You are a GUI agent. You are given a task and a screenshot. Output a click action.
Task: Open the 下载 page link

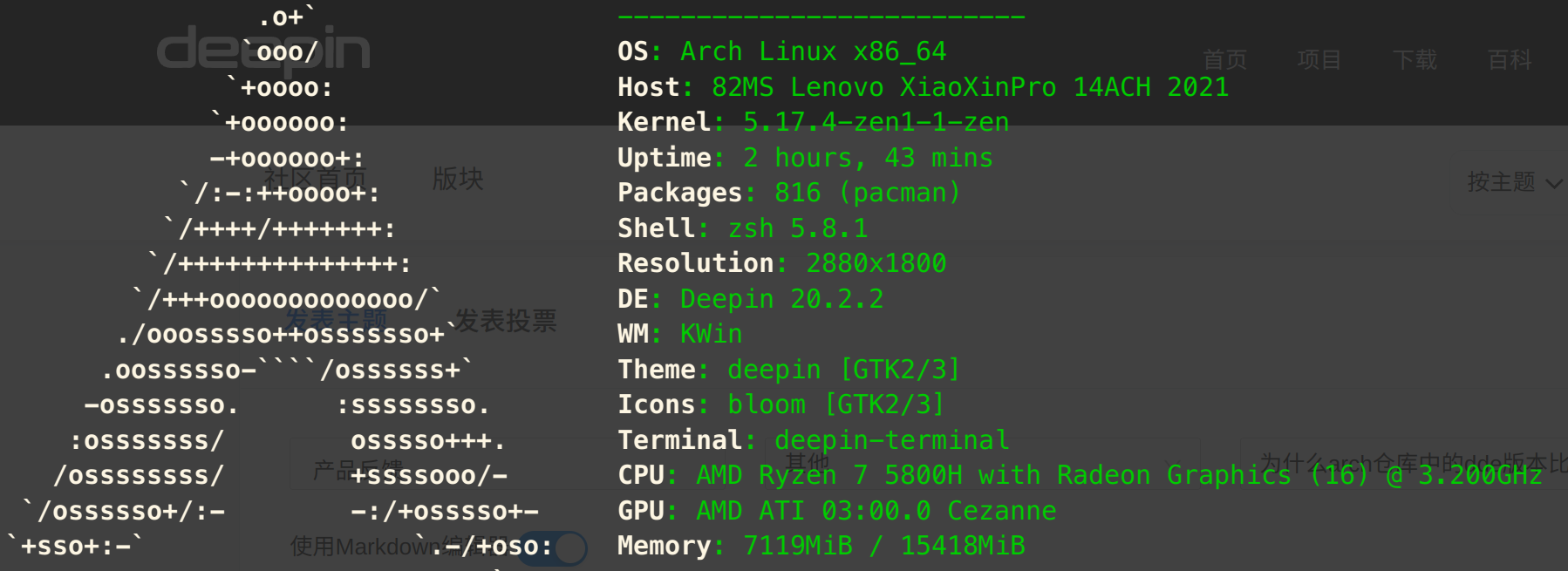[x=1415, y=59]
